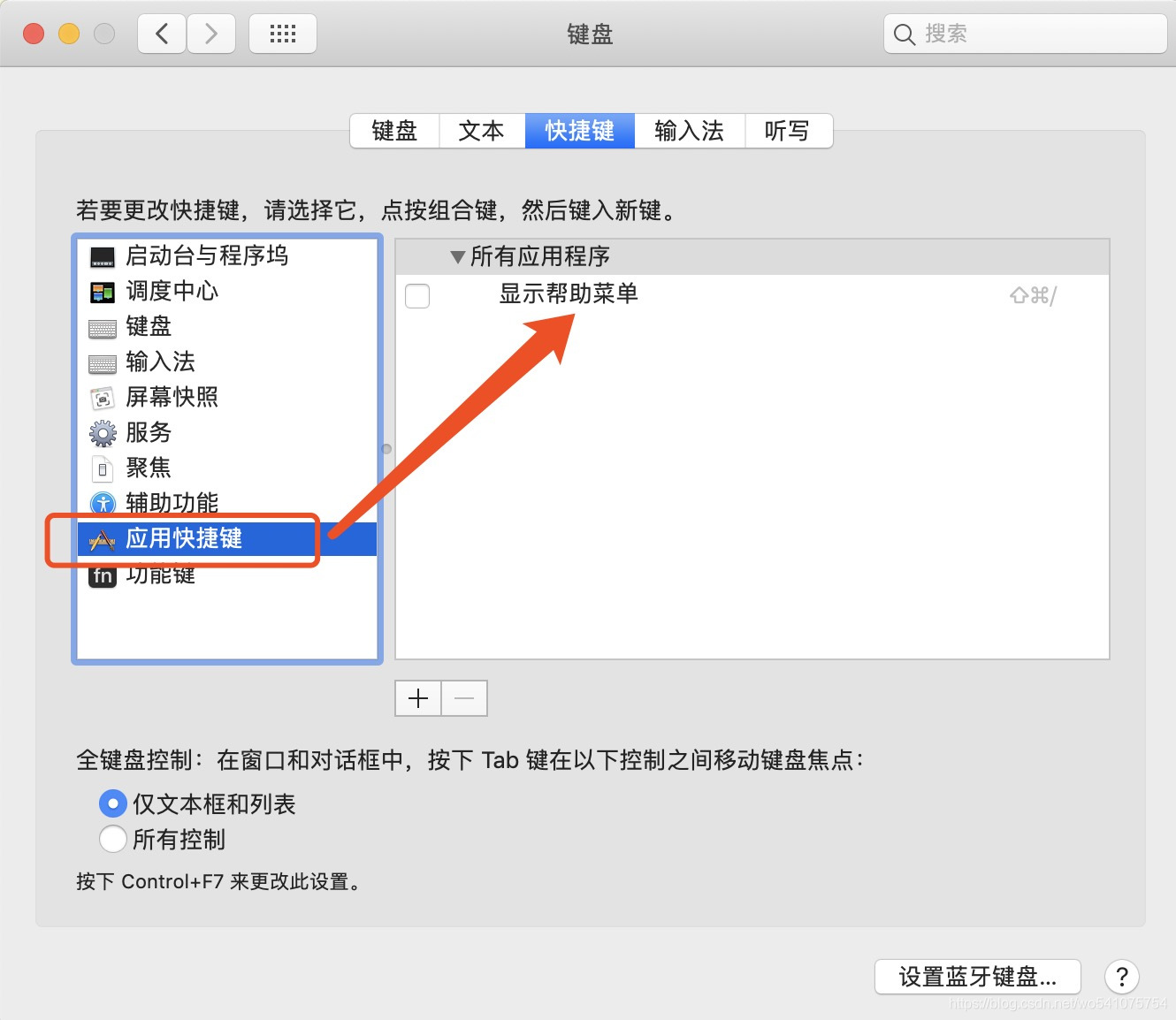This screenshot has width=1176, height=1020.
Task: Click the gear icon beside 服务
Action: click(x=103, y=433)
